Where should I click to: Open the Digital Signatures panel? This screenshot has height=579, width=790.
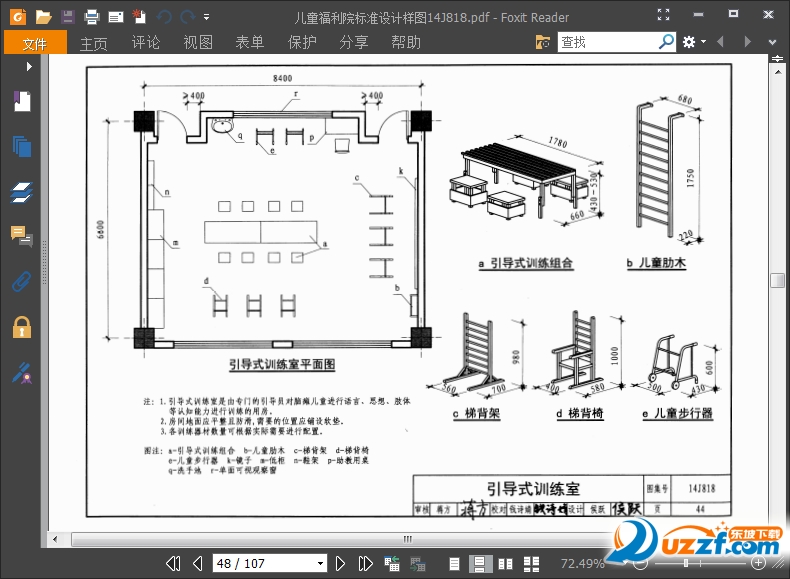[22, 372]
